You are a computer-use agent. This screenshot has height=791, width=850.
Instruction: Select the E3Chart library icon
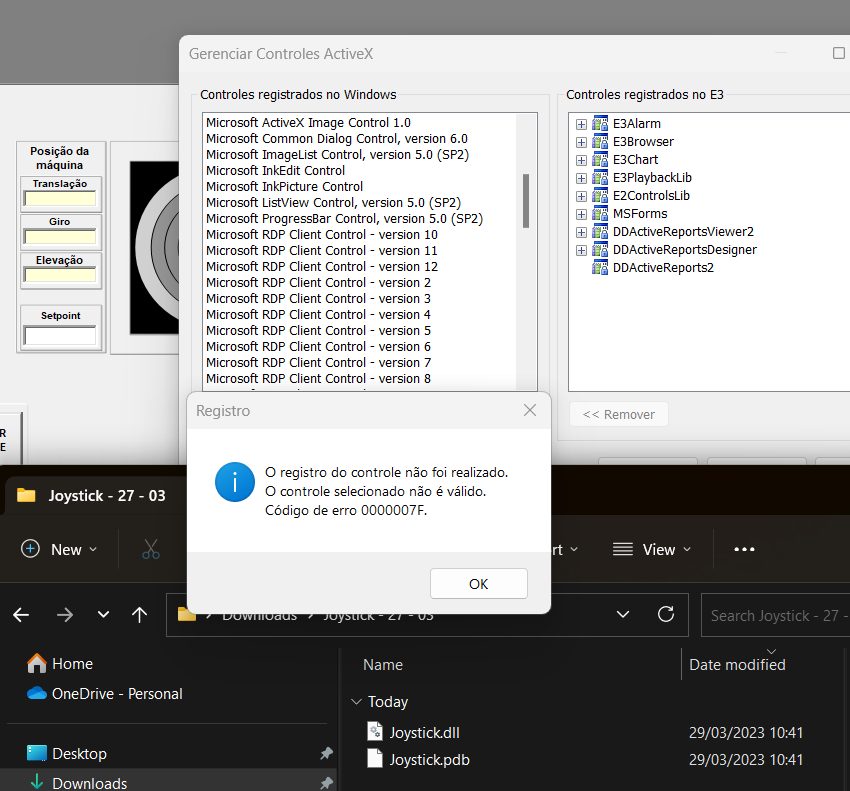(x=600, y=159)
